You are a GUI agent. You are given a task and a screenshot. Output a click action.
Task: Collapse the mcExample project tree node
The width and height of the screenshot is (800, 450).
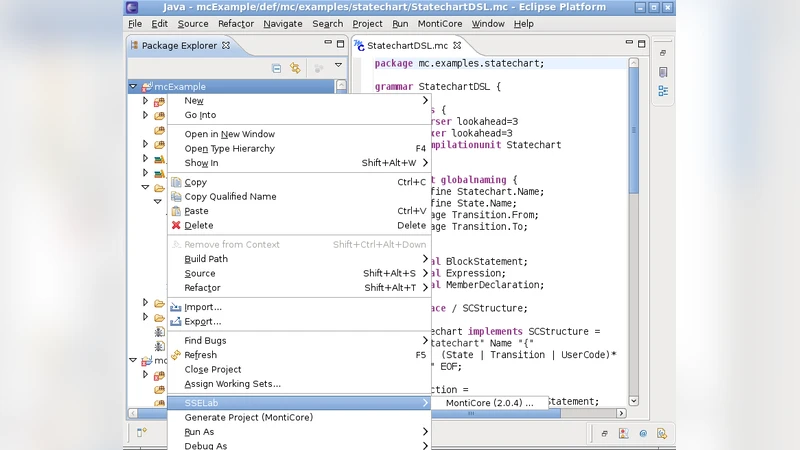(x=133, y=87)
